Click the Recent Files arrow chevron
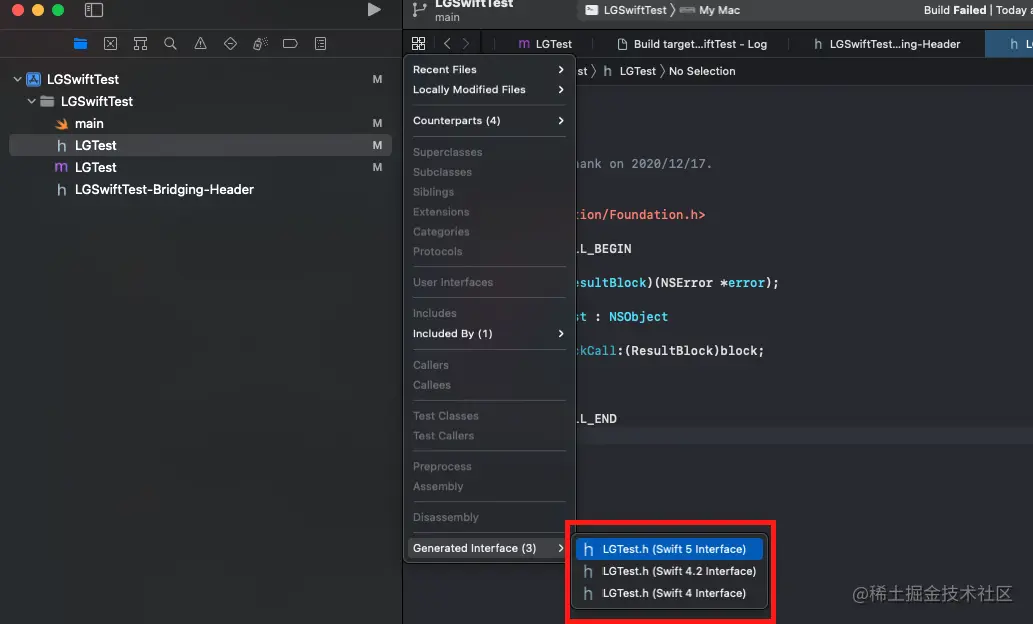Viewport: 1033px width, 624px height. point(561,69)
